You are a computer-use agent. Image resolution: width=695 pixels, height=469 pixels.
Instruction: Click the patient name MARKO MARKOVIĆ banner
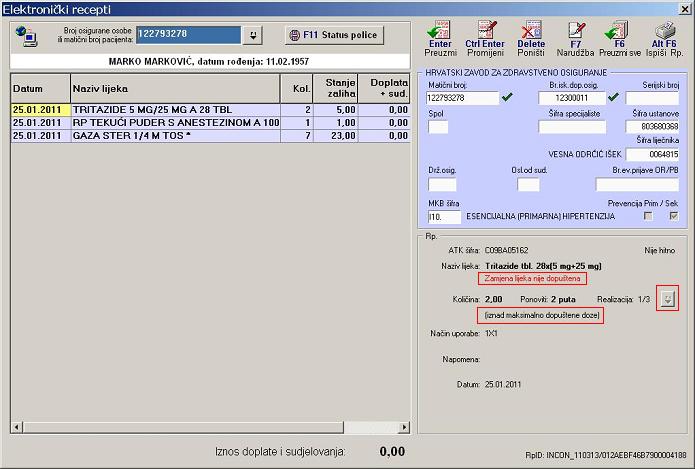tap(209, 61)
